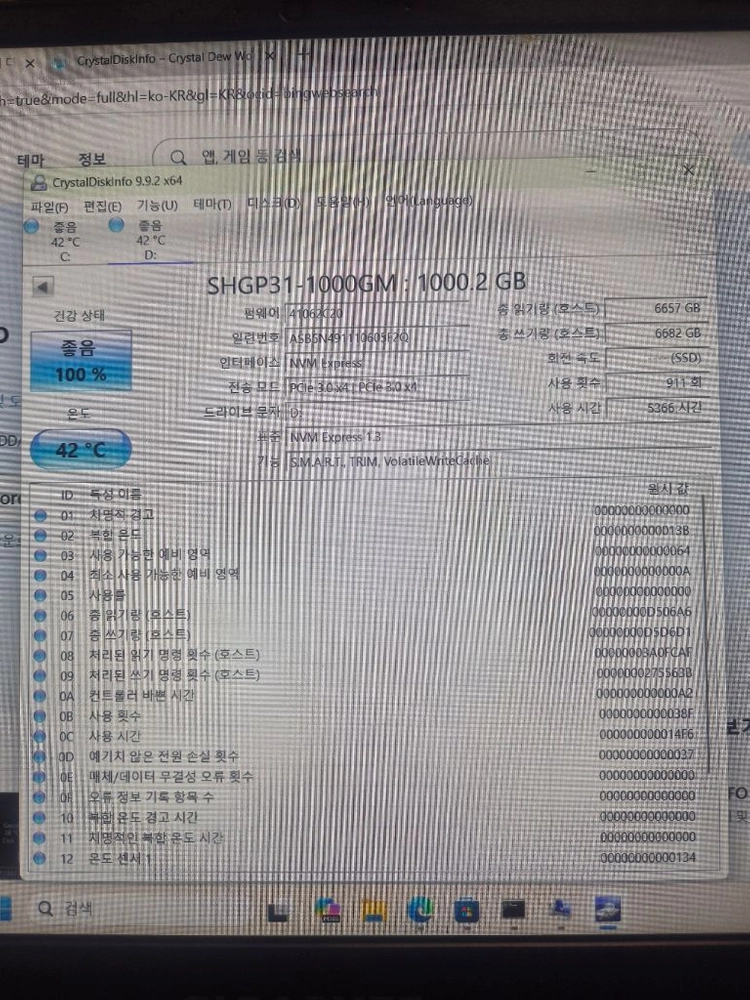Select the 오류 정보 기록 항목 수 row

[x=367, y=797]
